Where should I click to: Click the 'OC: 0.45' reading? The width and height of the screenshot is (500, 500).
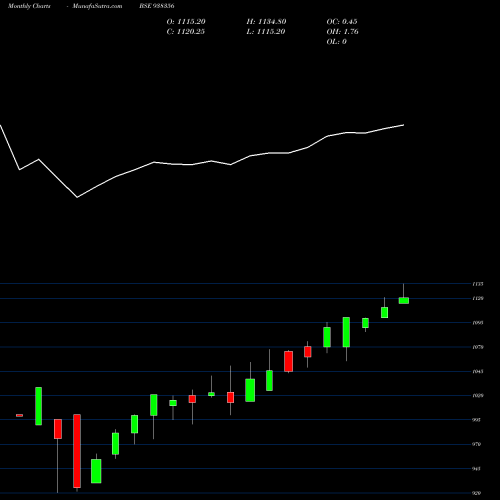(x=342, y=22)
